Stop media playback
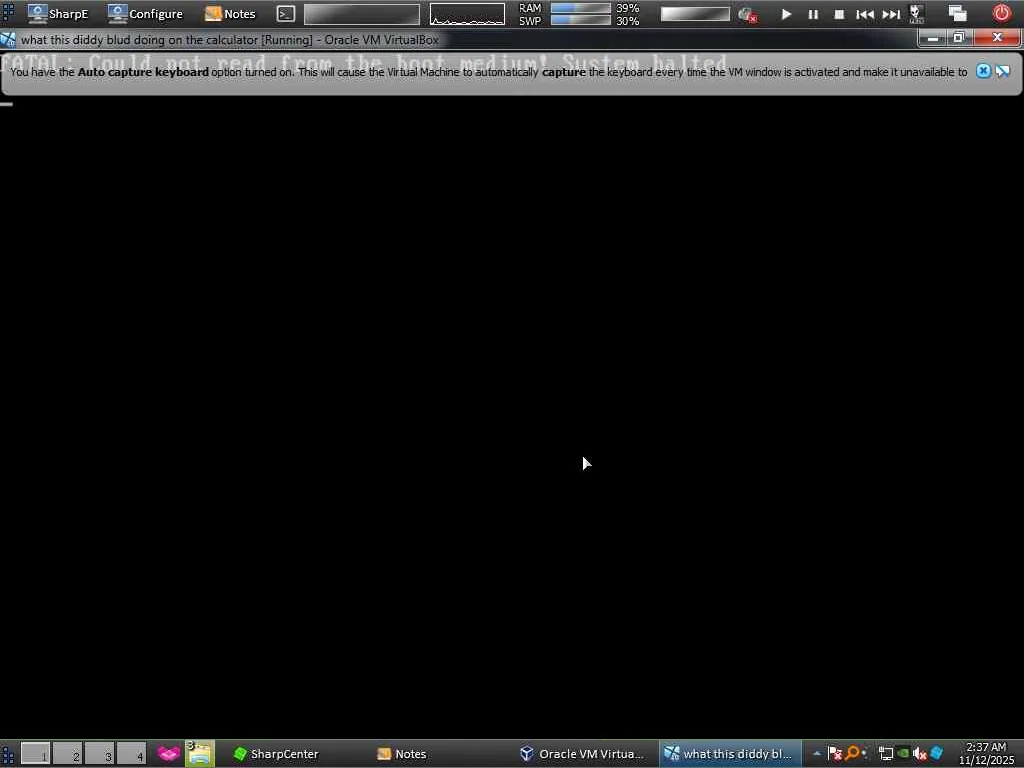The height and width of the screenshot is (768, 1024). (x=839, y=14)
